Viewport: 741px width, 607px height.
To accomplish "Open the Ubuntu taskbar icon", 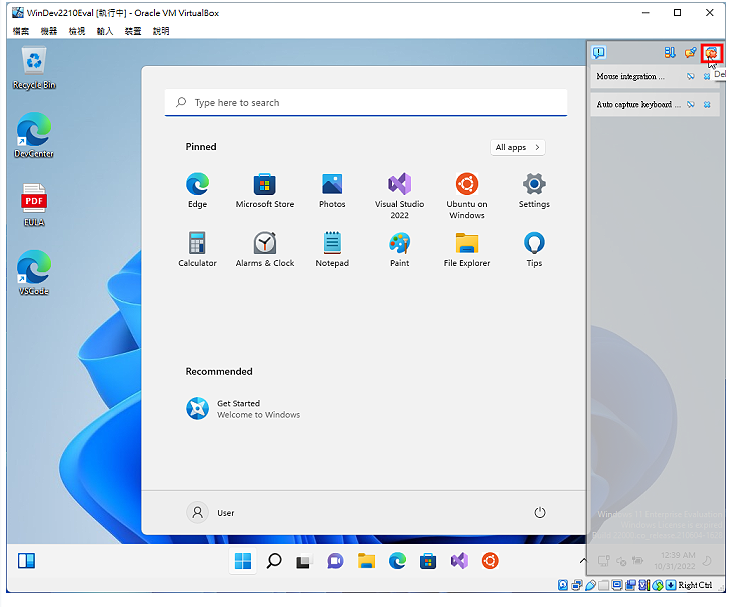I will [x=490, y=561].
